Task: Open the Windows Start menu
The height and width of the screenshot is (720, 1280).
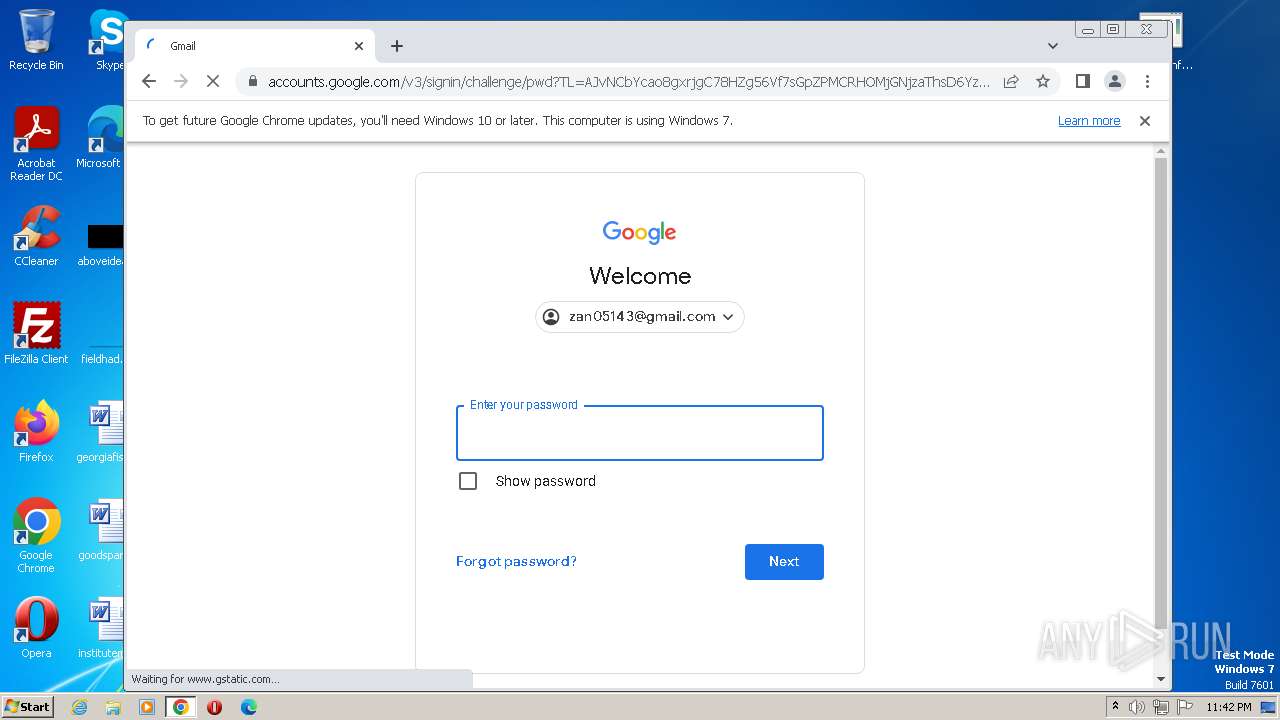Action: coord(27,707)
